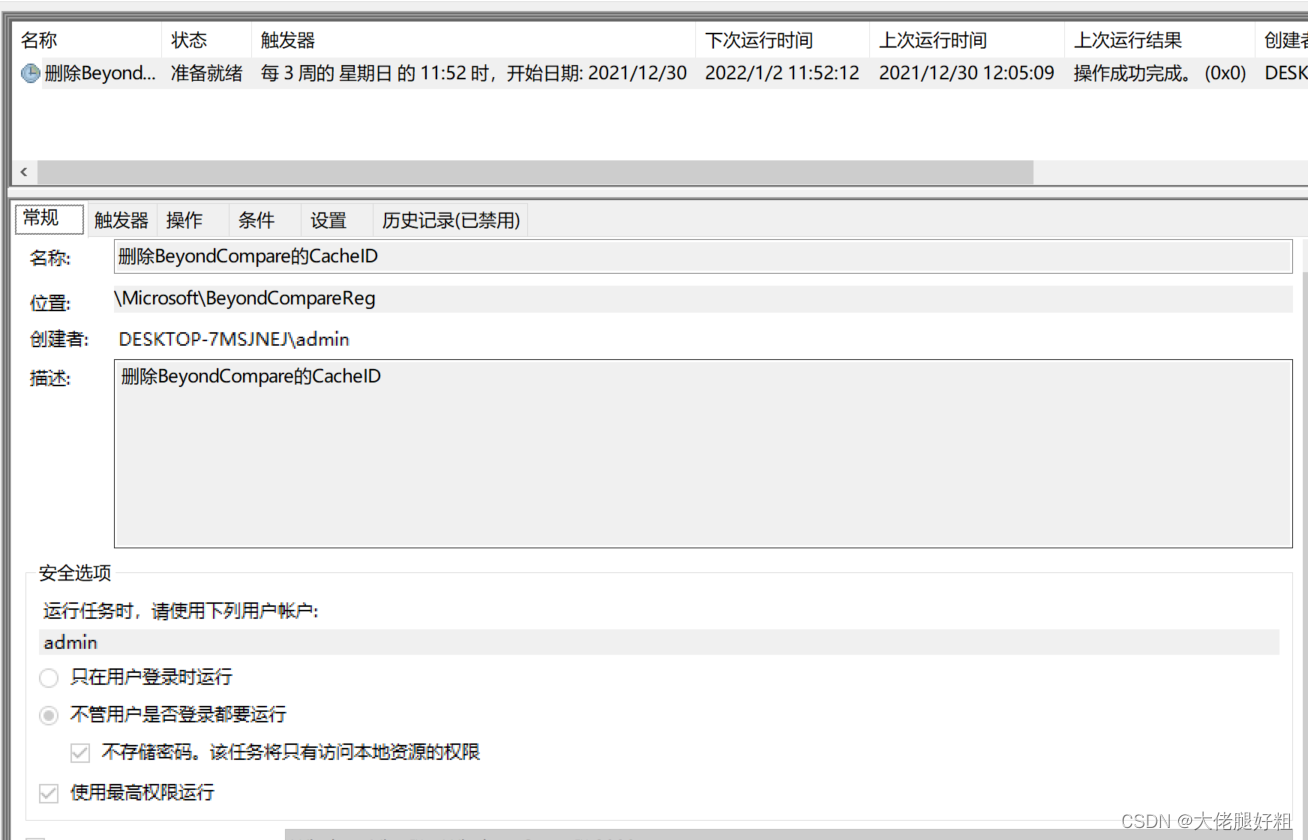Click the 创建者 value DESKTOP-7MSJNEJ\admin

[x=234, y=339]
